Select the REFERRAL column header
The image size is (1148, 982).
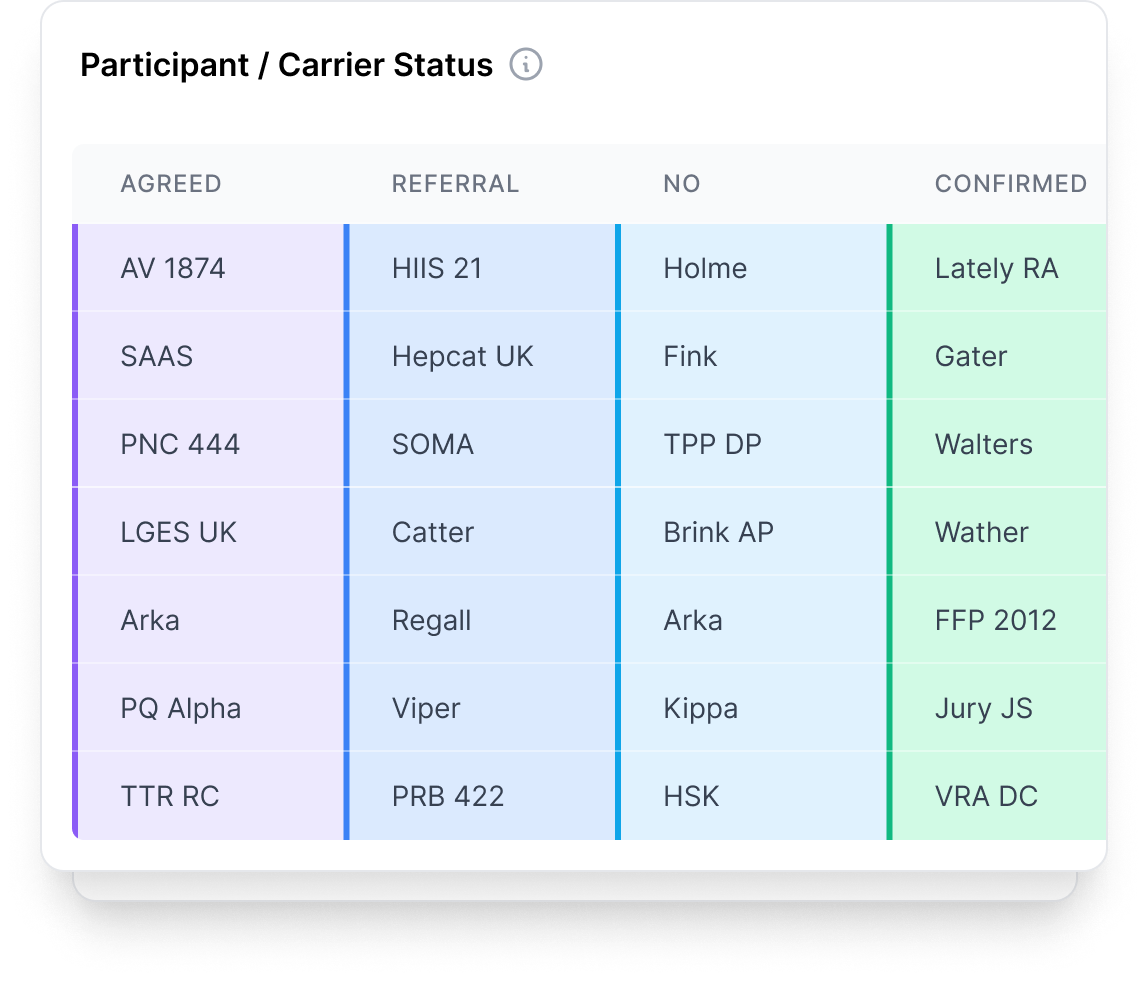pos(455,184)
